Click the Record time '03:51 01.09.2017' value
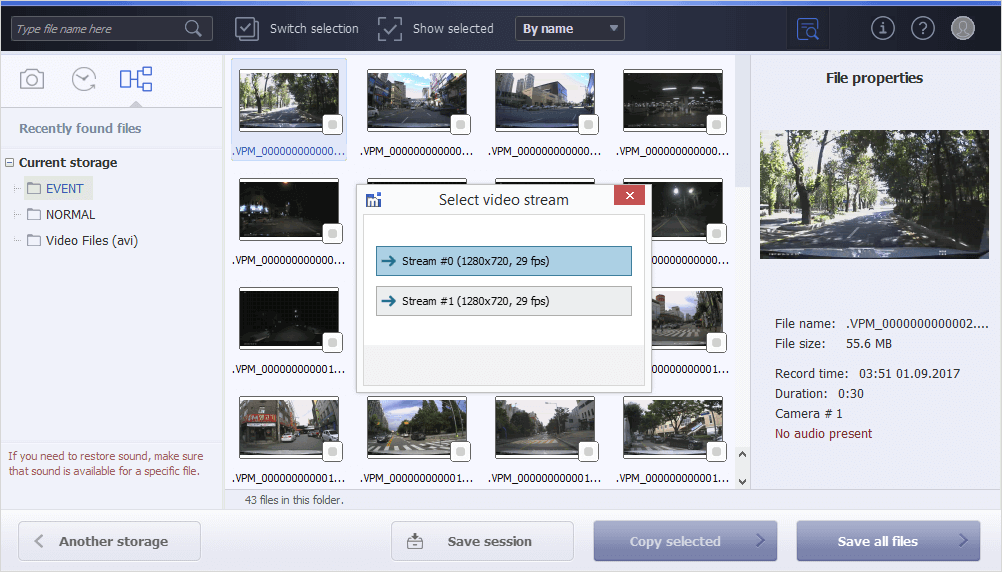The width and height of the screenshot is (1002, 572). point(909,374)
